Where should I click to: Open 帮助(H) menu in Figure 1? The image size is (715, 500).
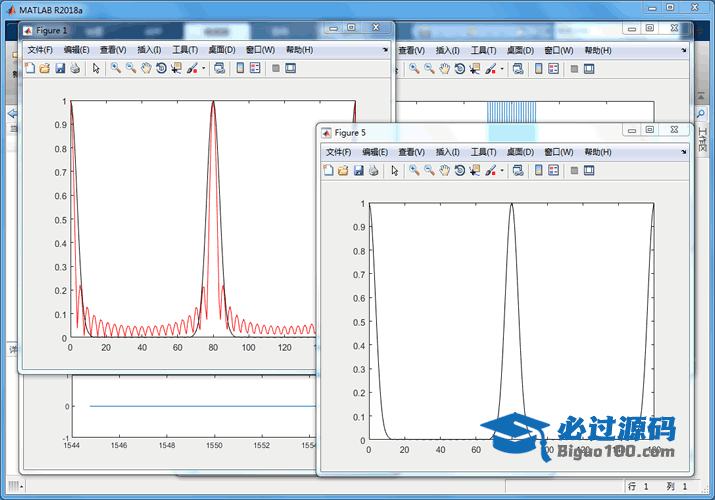point(300,50)
